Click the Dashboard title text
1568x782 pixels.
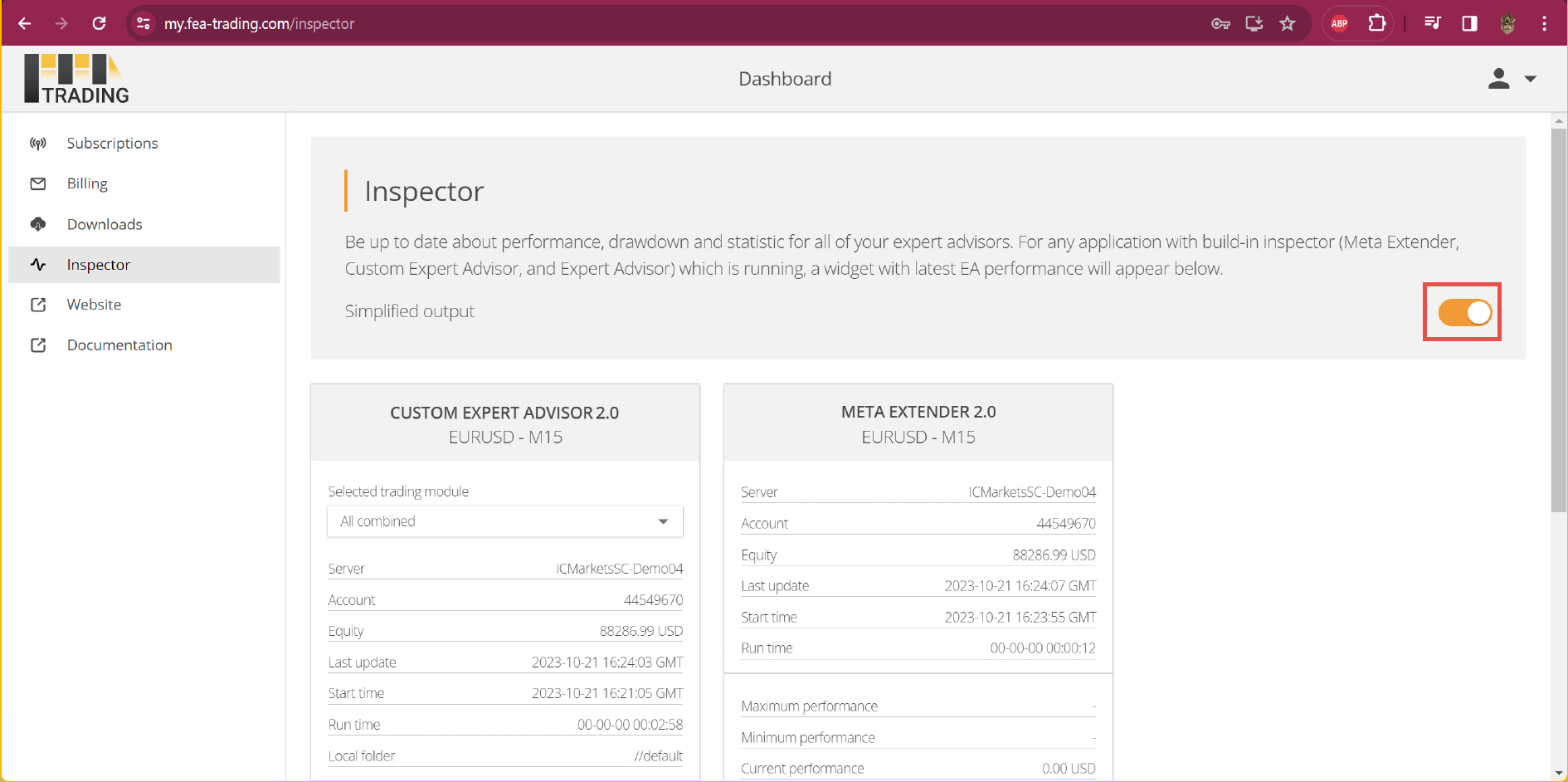(785, 79)
